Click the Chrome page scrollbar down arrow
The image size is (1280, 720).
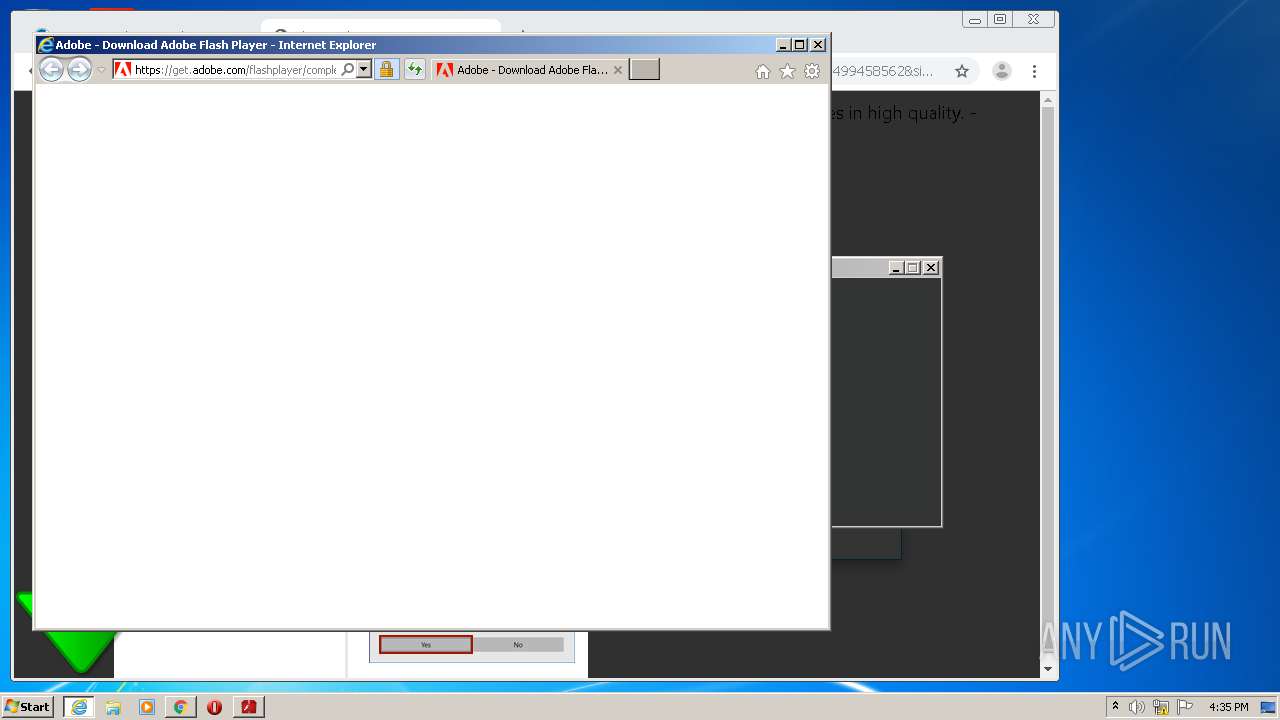coord(1048,669)
